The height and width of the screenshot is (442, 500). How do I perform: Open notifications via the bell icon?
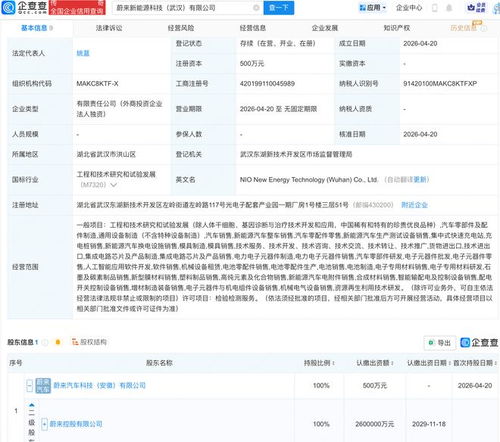(449, 8)
